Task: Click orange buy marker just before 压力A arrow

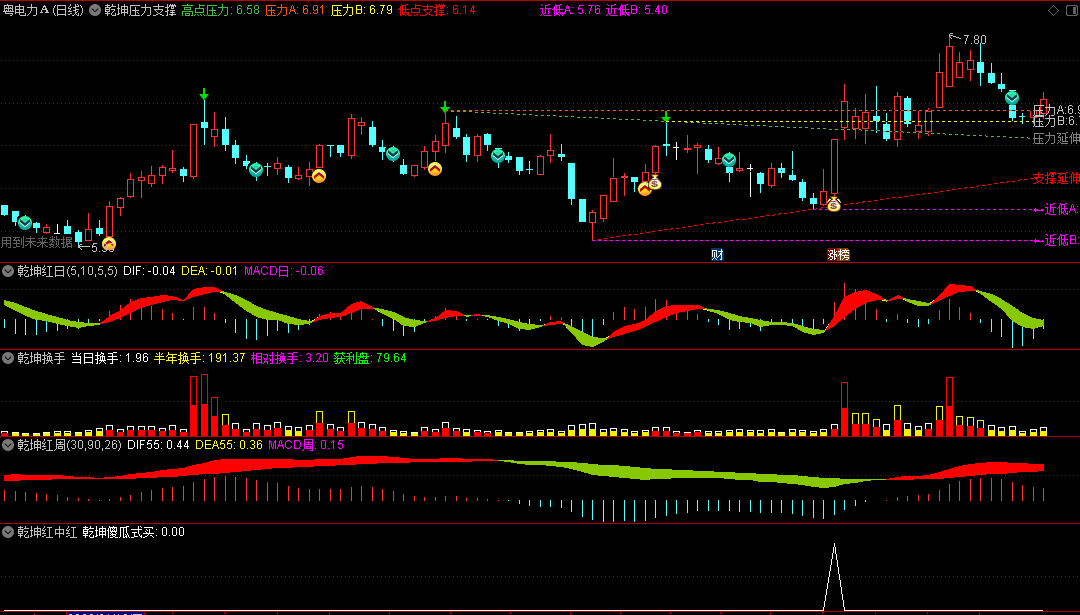Action: (435, 168)
